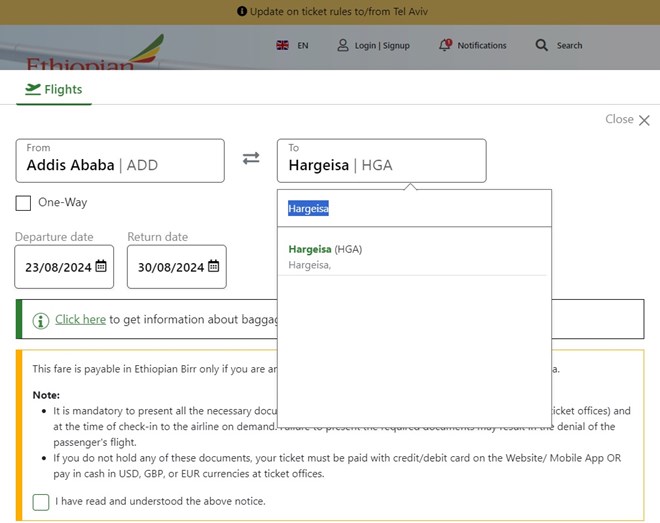The height and width of the screenshot is (523, 660).
Task: Click the notifications bell icon
Action: [x=446, y=45]
